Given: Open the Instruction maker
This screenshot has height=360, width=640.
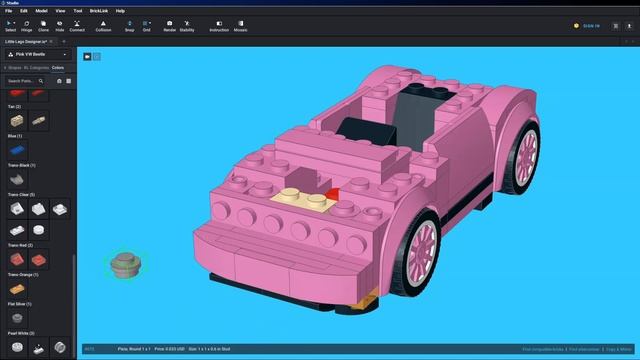Looking at the screenshot, I should [219, 26].
